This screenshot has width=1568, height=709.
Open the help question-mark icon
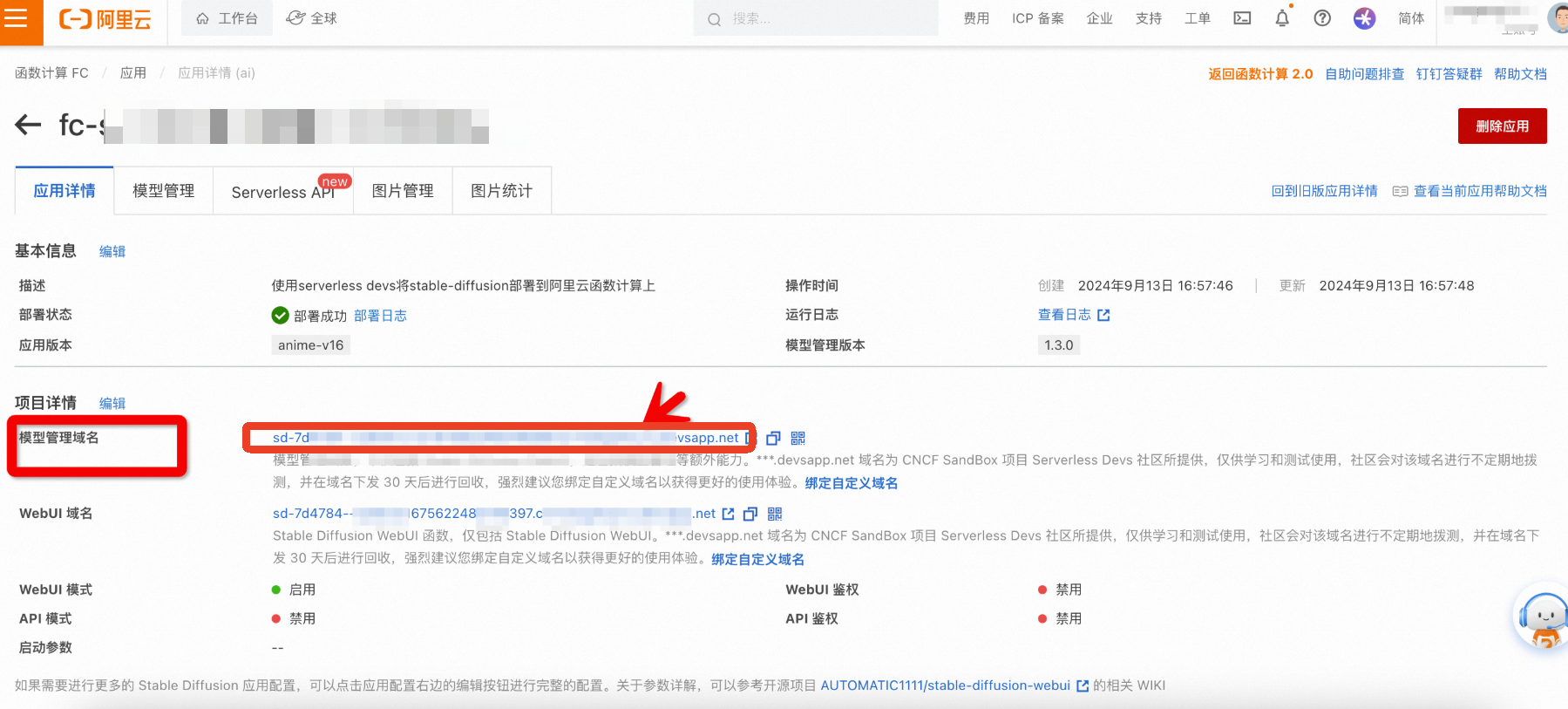pyautogui.click(x=1322, y=18)
